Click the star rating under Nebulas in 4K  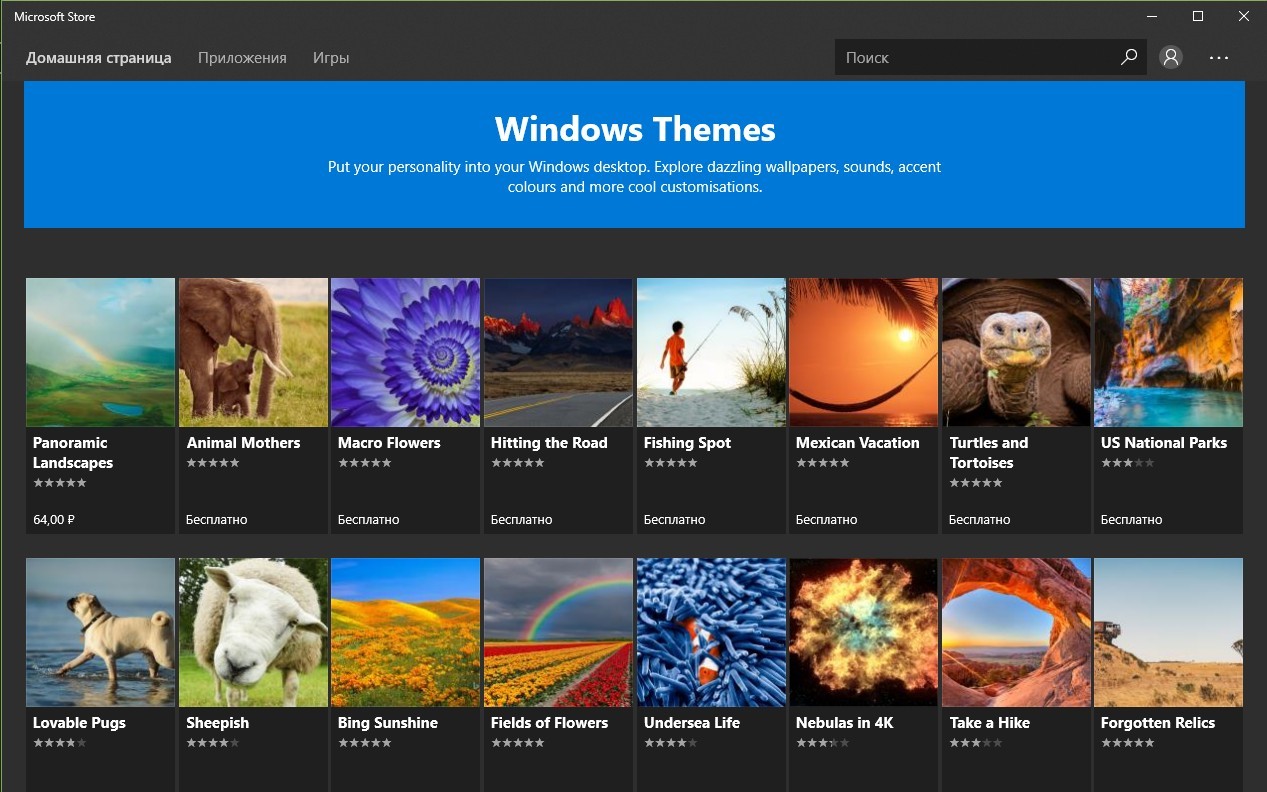point(823,743)
